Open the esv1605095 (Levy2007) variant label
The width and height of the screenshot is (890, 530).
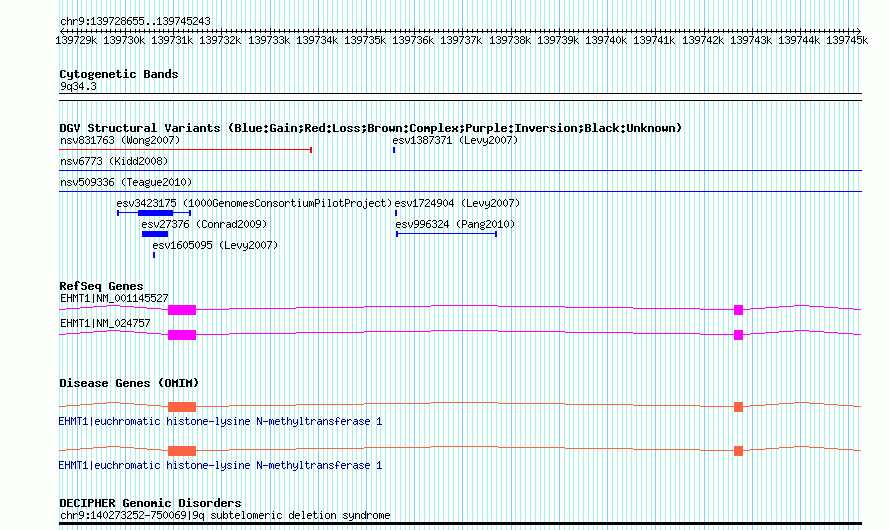(x=215, y=245)
